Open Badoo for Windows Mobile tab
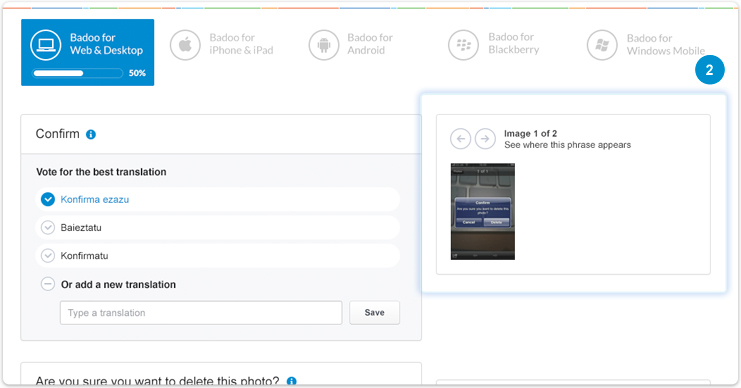The width and height of the screenshot is (741, 388). (x=646, y=45)
